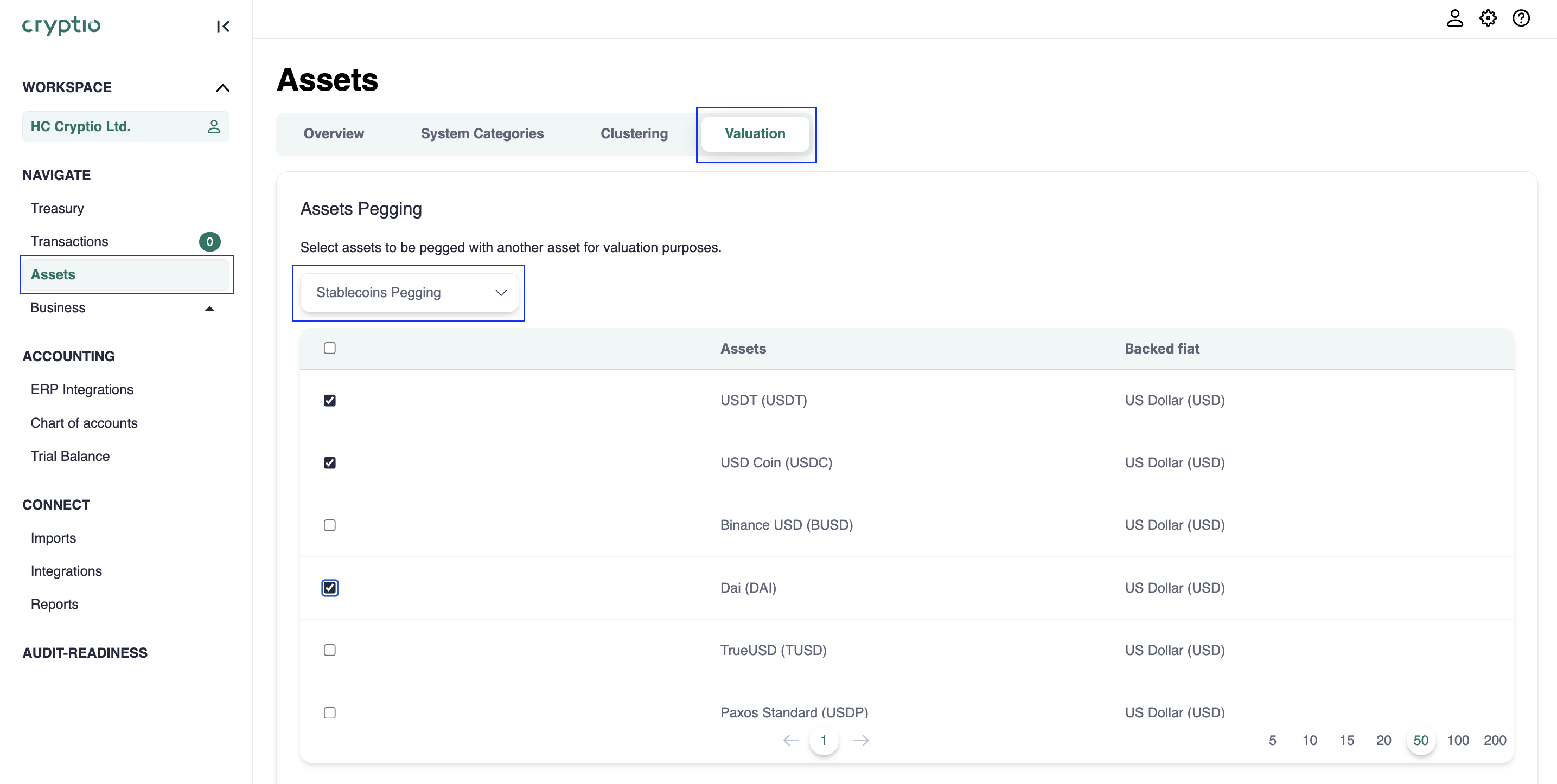Expand the Business menu arrow
The height and width of the screenshot is (784, 1557).
pyautogui.click(x=209, y=308)
